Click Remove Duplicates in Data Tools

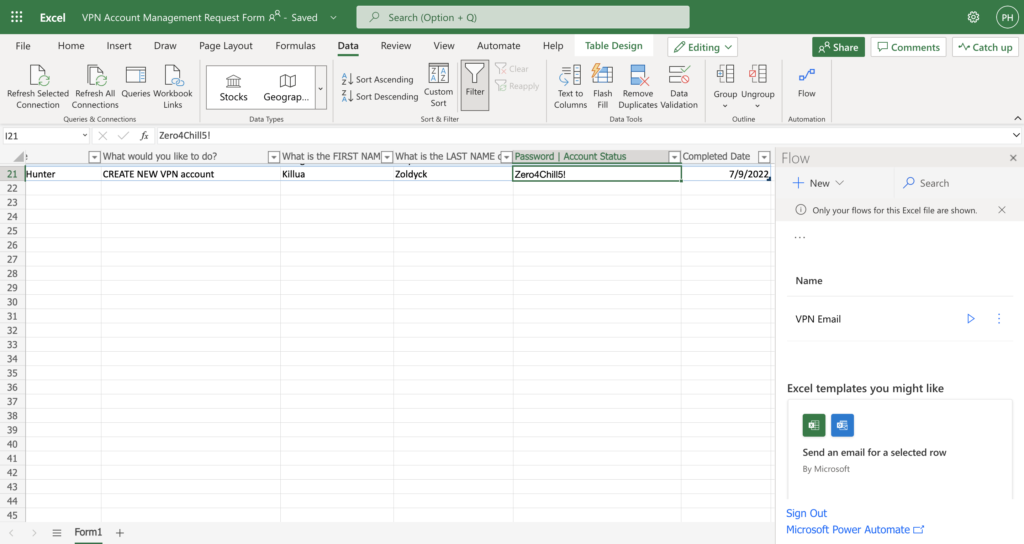[x=638, y=84]
